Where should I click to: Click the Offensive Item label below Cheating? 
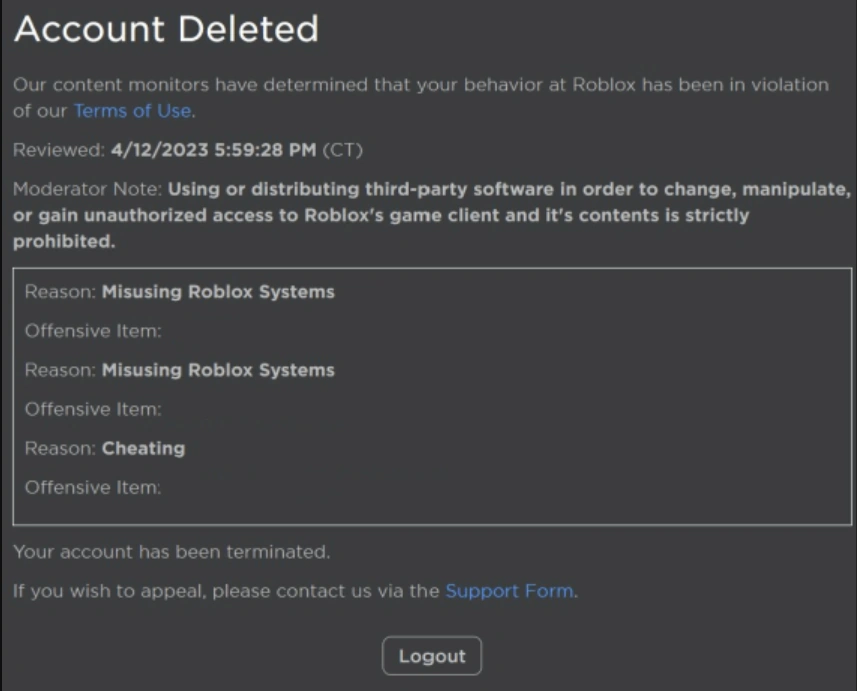pos(93,488)
